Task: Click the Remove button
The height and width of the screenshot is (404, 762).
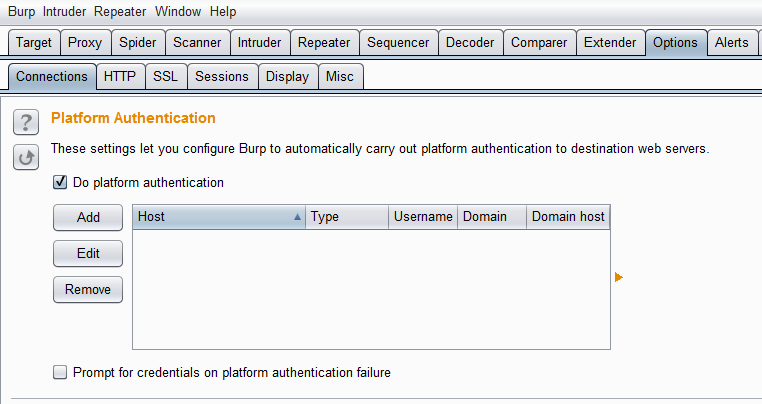Action: [x=88, y=289]
